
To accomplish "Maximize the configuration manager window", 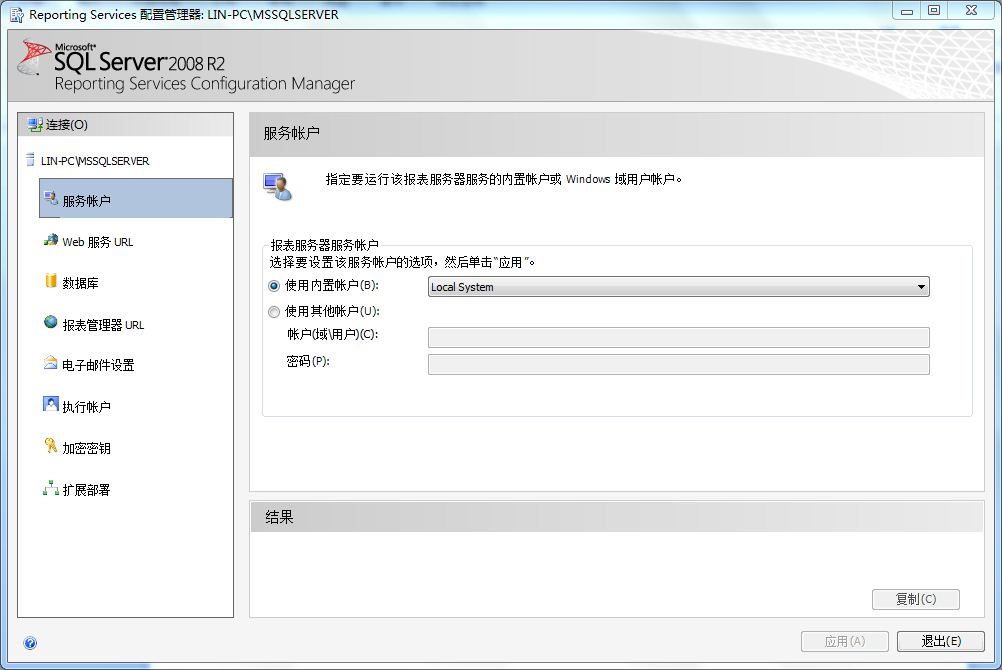I will (x=934, y=10).
